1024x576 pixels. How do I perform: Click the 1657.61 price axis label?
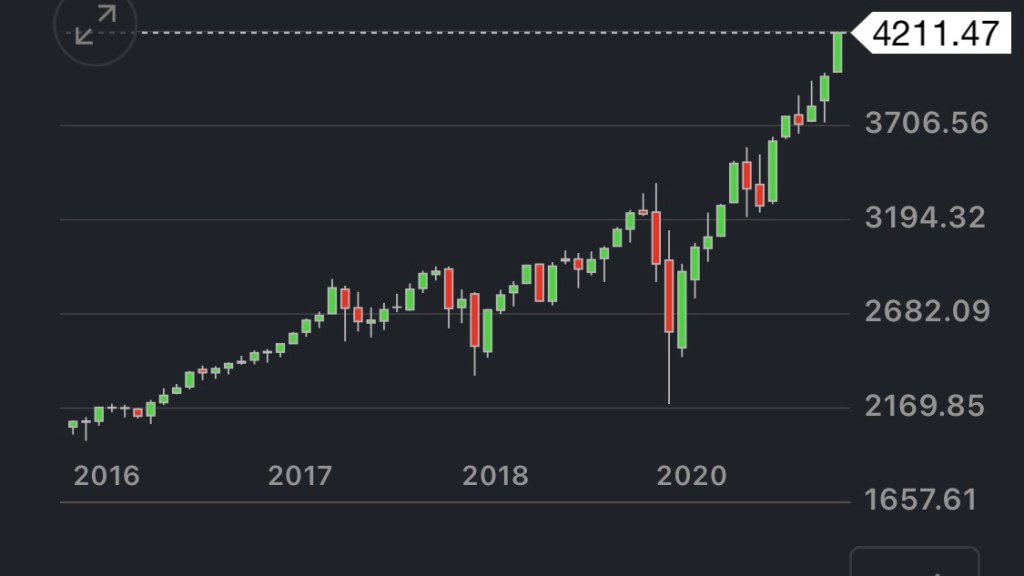[920, 499]
